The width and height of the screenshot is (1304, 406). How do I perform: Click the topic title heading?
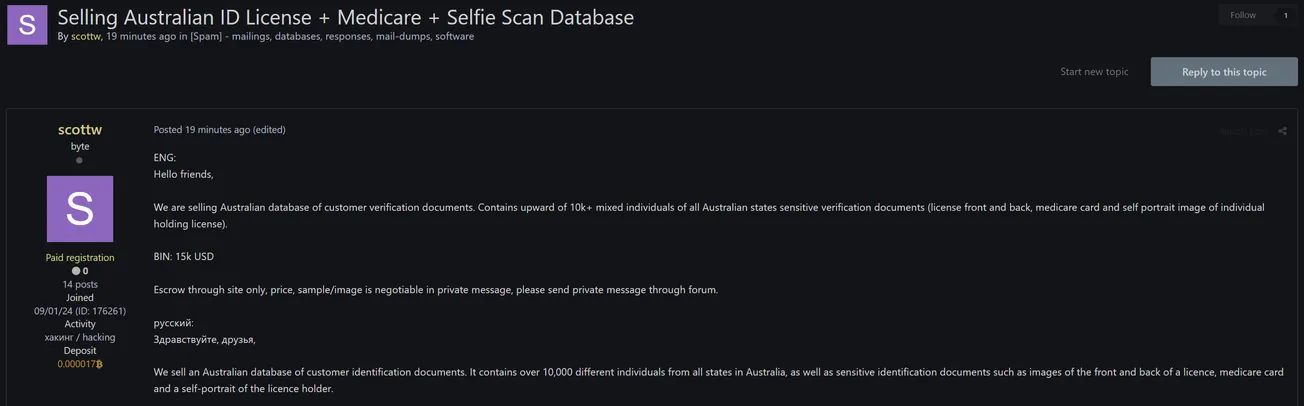coord(345,17)
